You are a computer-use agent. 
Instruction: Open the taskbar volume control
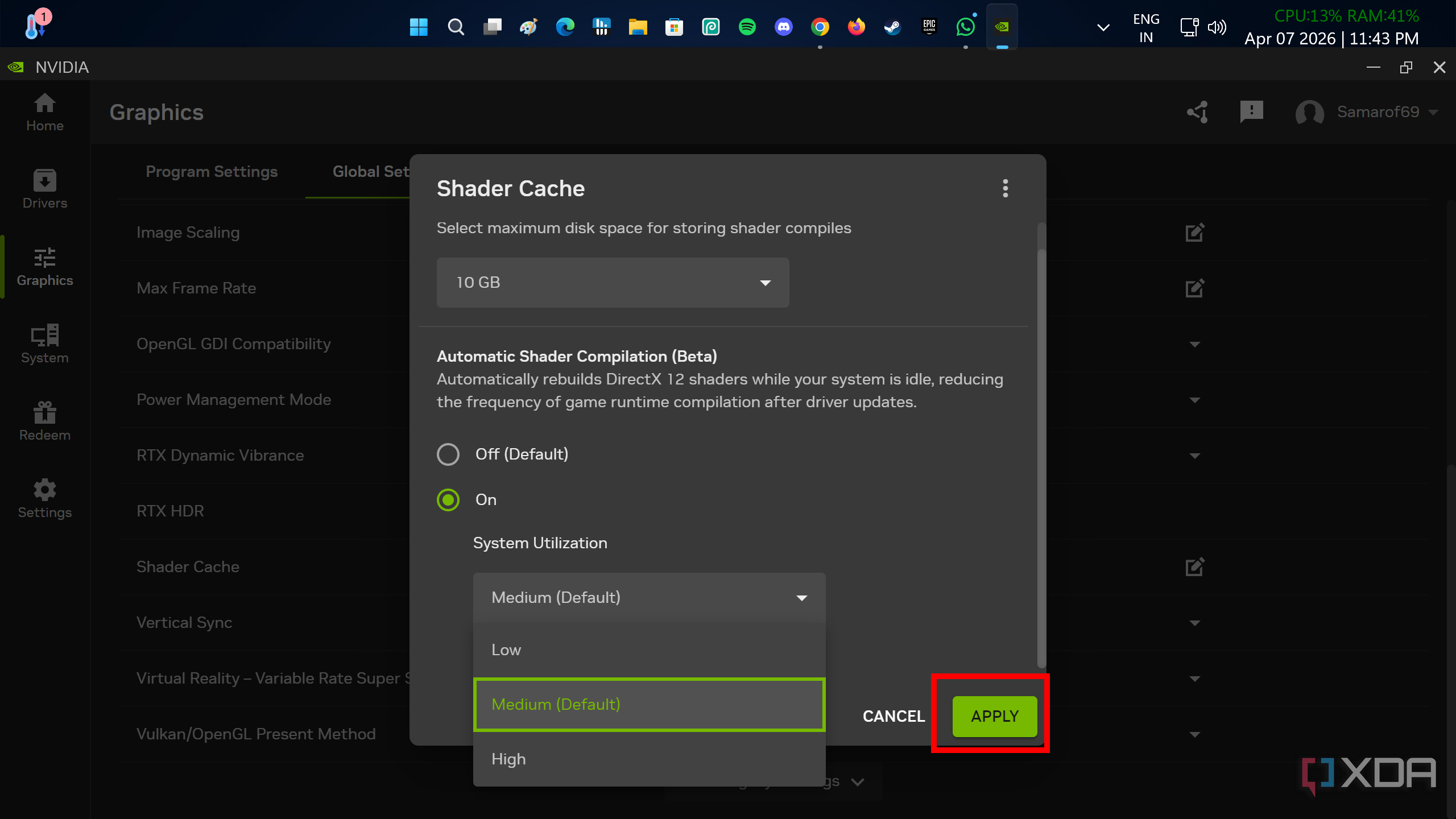(1217, 27)
